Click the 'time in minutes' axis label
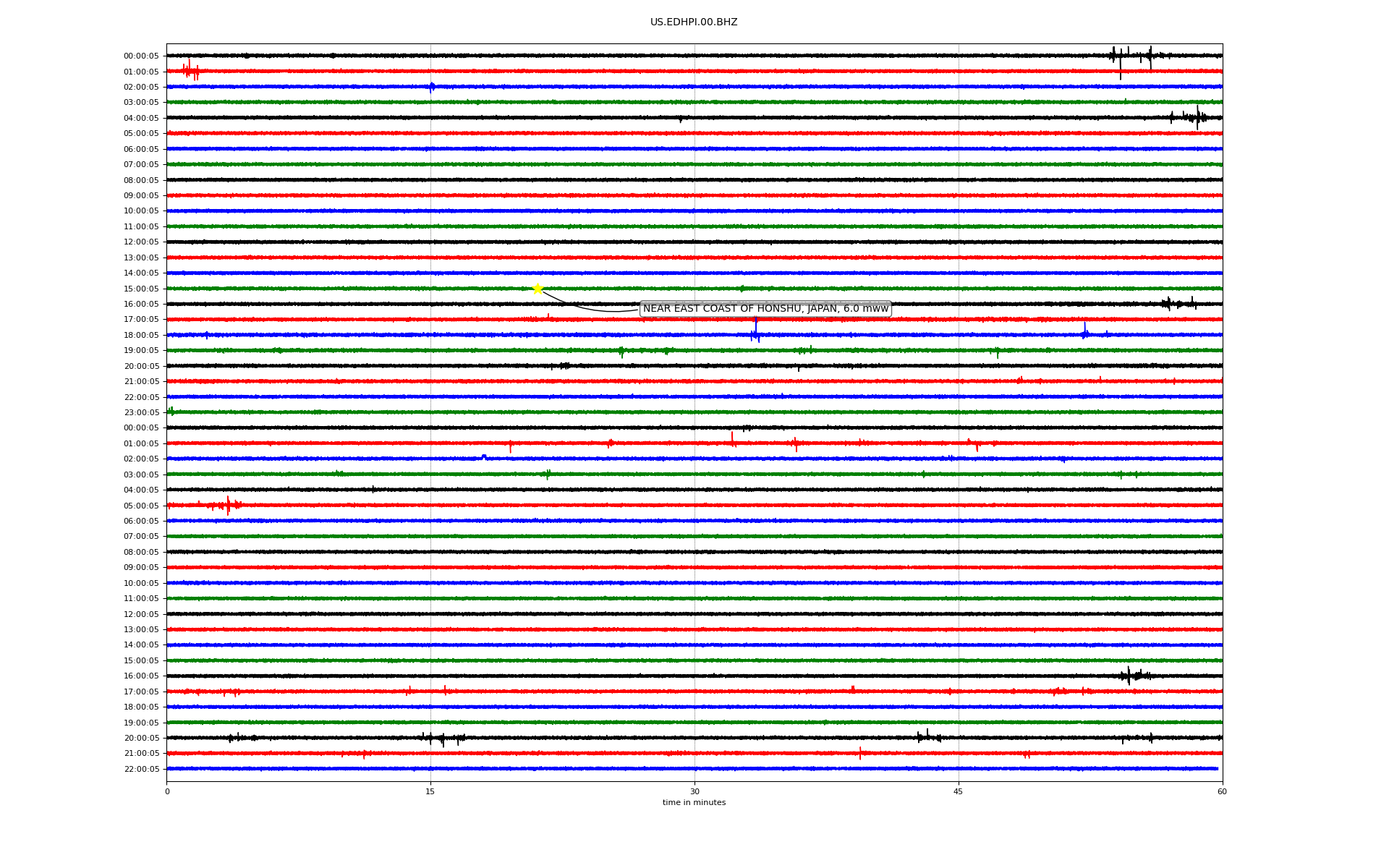The height and width of the screenshot is (868, 1389). click(x=693, y=803)
